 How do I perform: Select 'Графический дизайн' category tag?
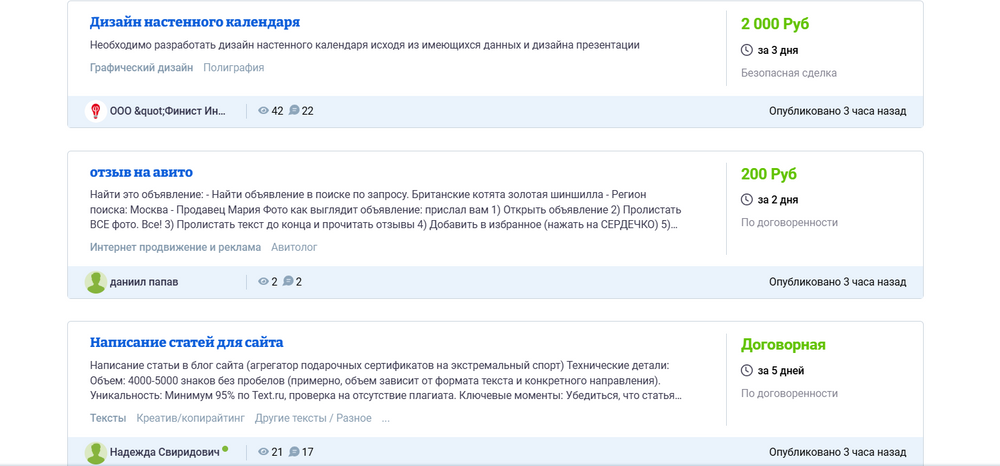[141, 68]
